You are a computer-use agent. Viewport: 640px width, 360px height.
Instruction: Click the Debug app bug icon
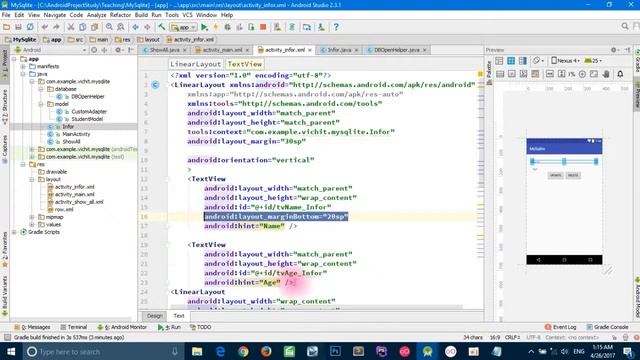coord(227,27)
